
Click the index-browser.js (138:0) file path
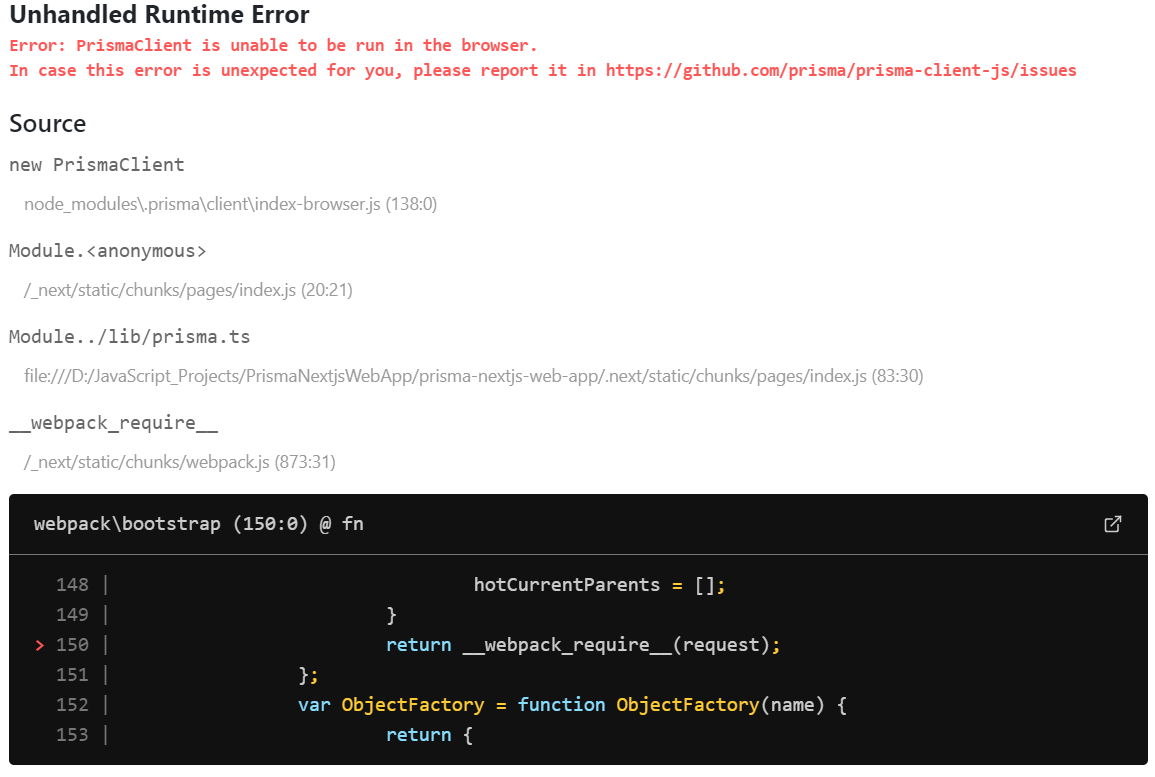[231, 204]
